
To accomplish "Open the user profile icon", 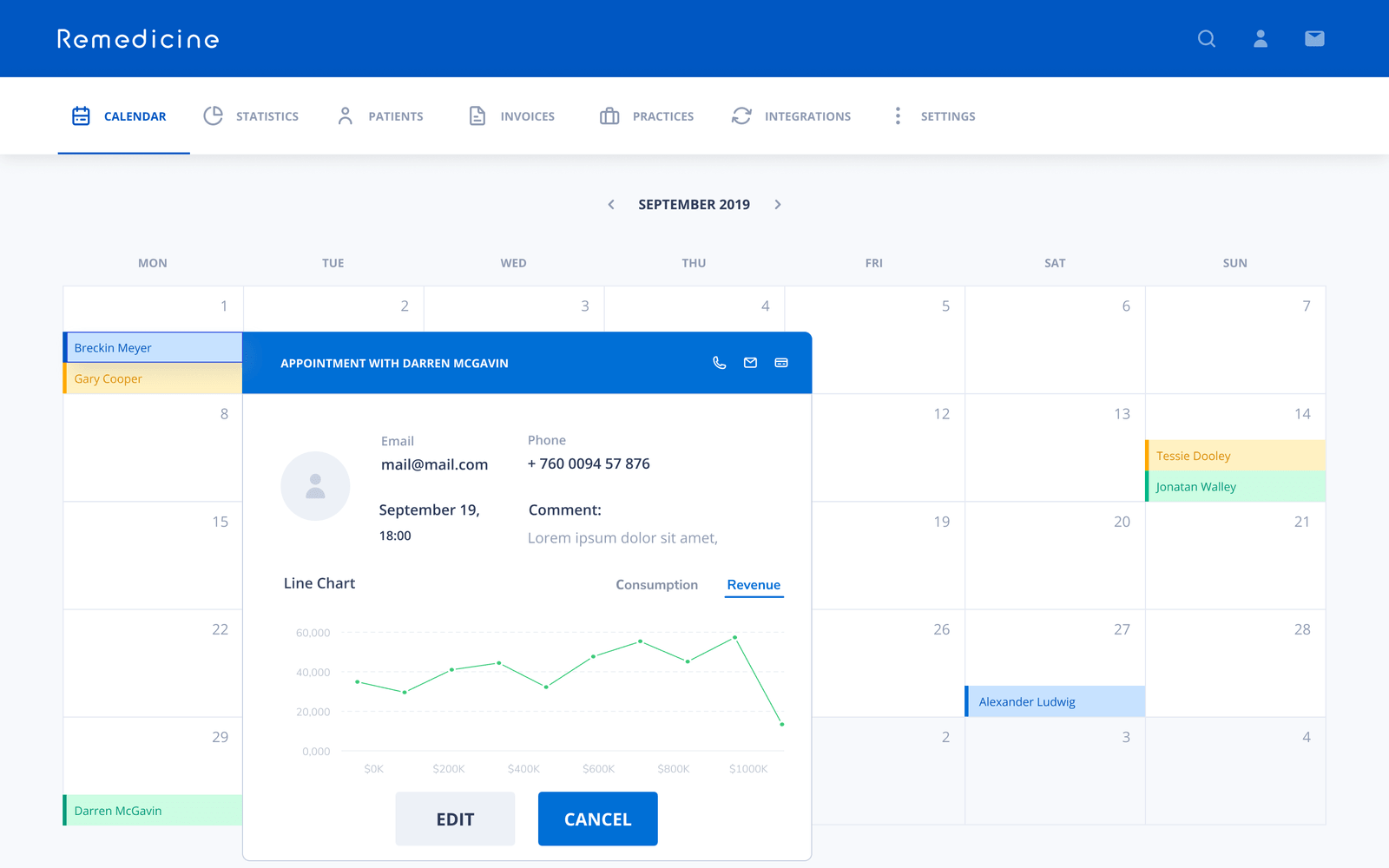I will tap(1260, 39).
